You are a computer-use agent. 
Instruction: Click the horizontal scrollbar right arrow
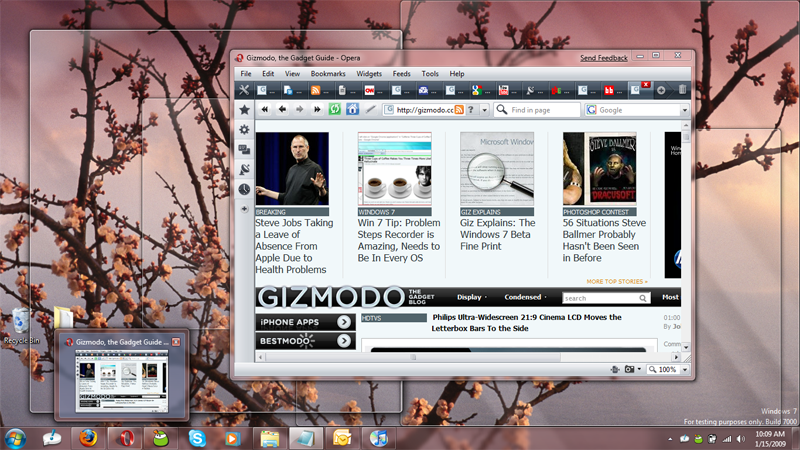(x=677, y=357)
